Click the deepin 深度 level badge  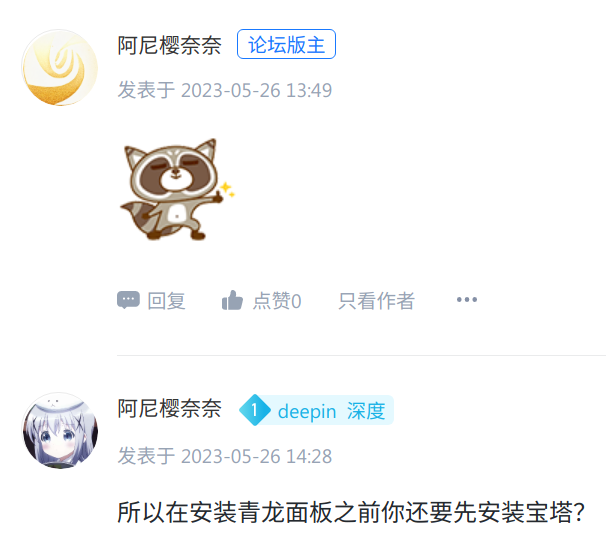[316, 410]
